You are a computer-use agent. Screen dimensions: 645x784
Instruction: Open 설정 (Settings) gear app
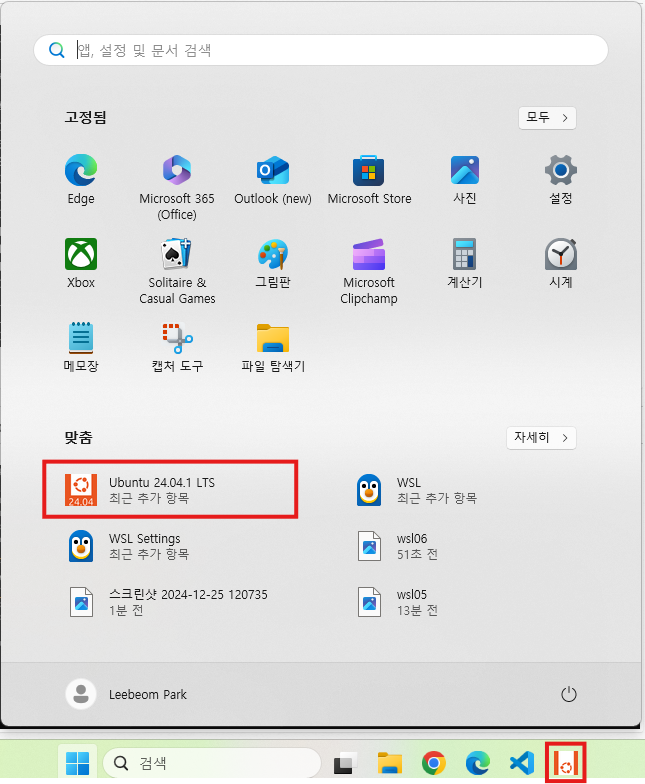tap(560, 180)
